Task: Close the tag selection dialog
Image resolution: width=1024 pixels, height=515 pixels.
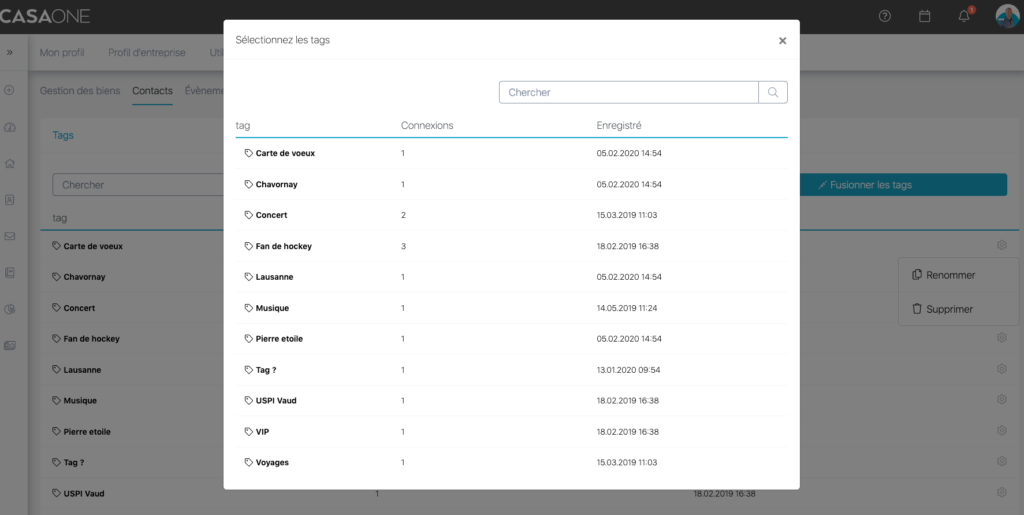Action: (782, 41)
